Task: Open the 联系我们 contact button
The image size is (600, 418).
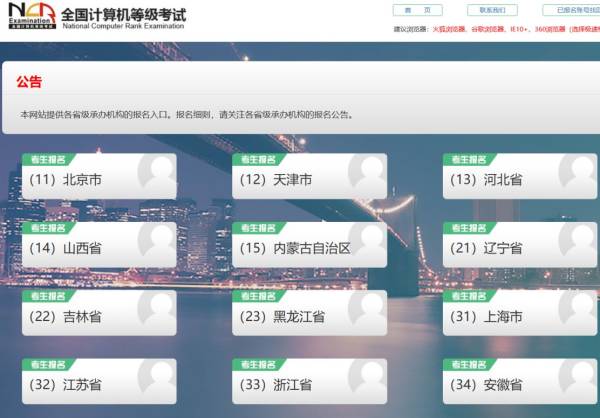Action: (x=492, y=10)
